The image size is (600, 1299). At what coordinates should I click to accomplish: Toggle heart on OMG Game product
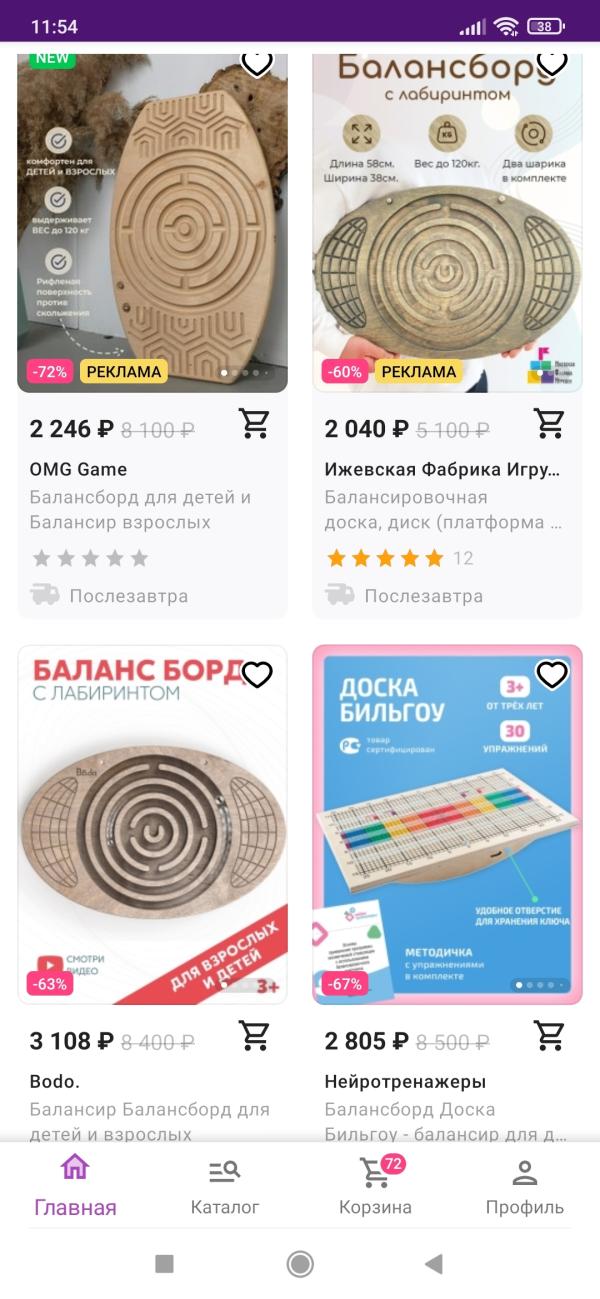coord(257,63)
